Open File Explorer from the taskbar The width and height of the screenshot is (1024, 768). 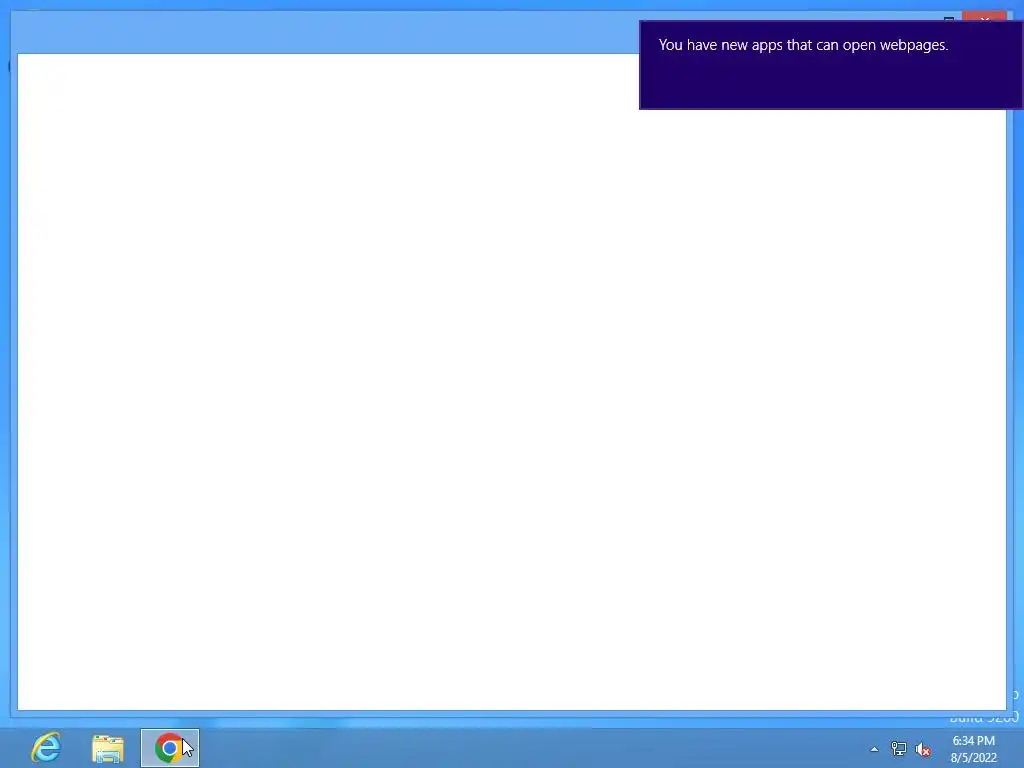coord(108,748)
